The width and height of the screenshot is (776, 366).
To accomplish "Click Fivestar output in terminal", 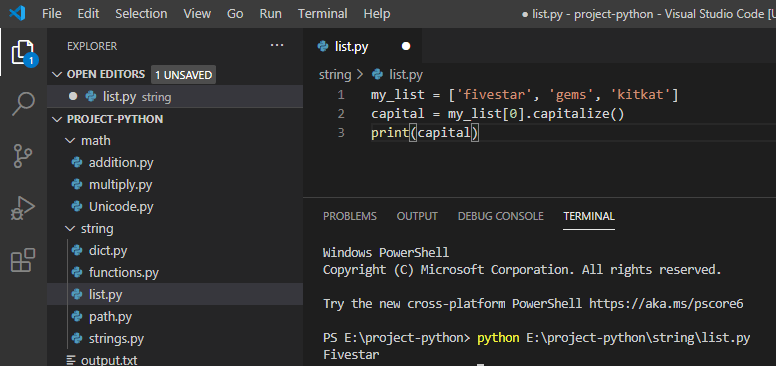I will click(351, 354).
